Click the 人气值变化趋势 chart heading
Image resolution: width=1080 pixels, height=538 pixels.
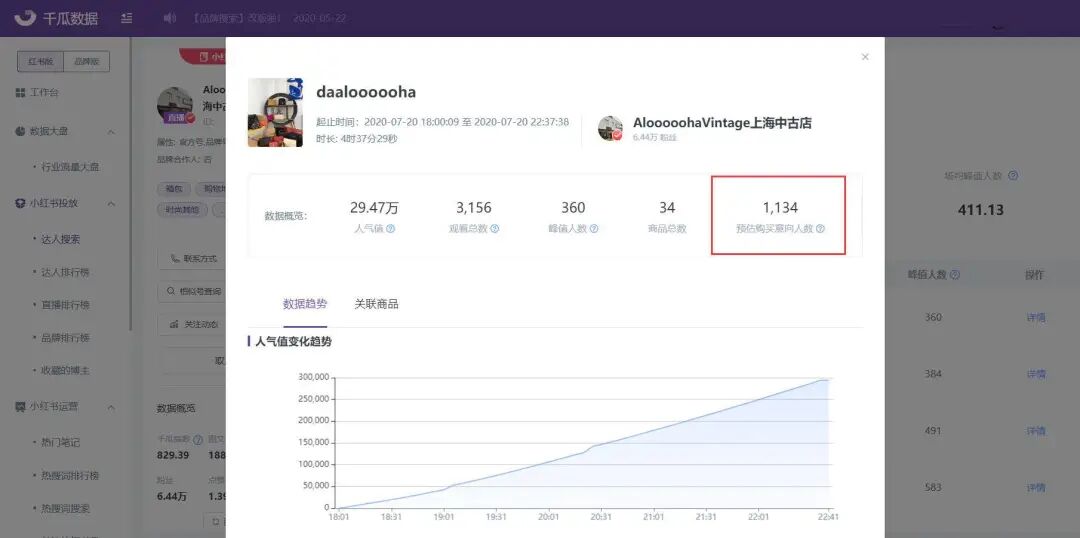tap(293, 342)
